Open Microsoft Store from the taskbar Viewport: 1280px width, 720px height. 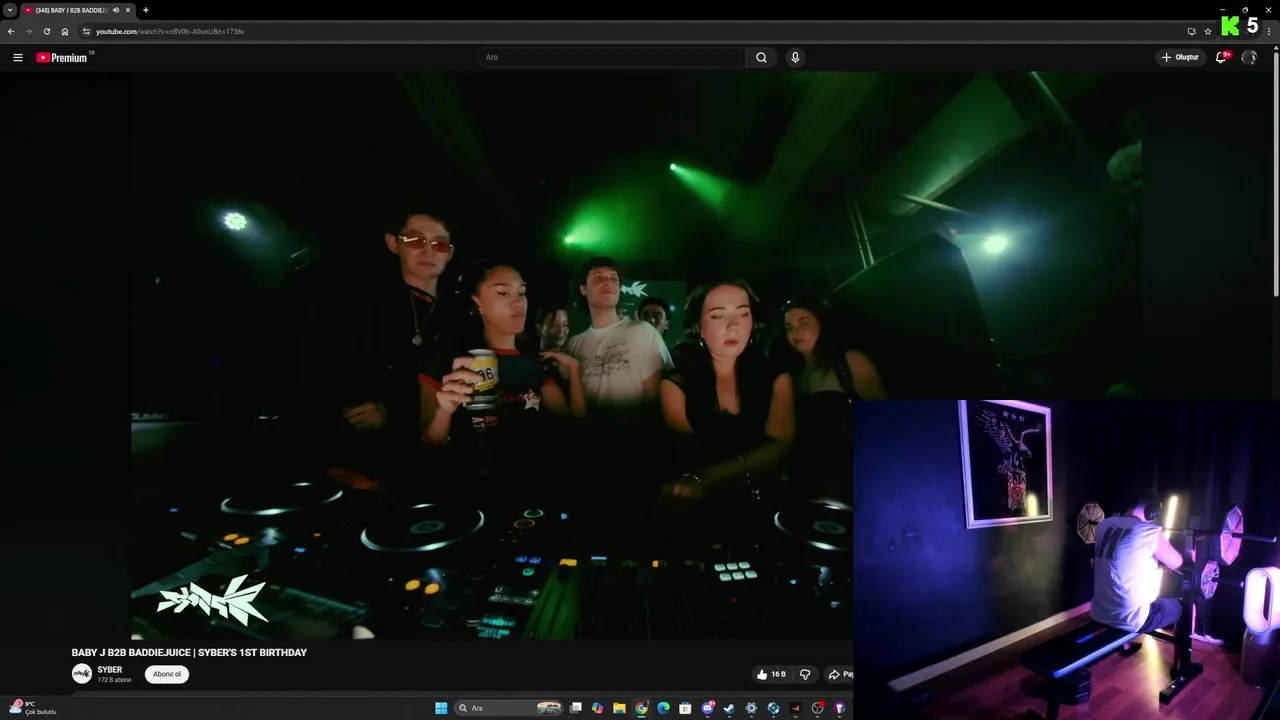coord(685,708)
